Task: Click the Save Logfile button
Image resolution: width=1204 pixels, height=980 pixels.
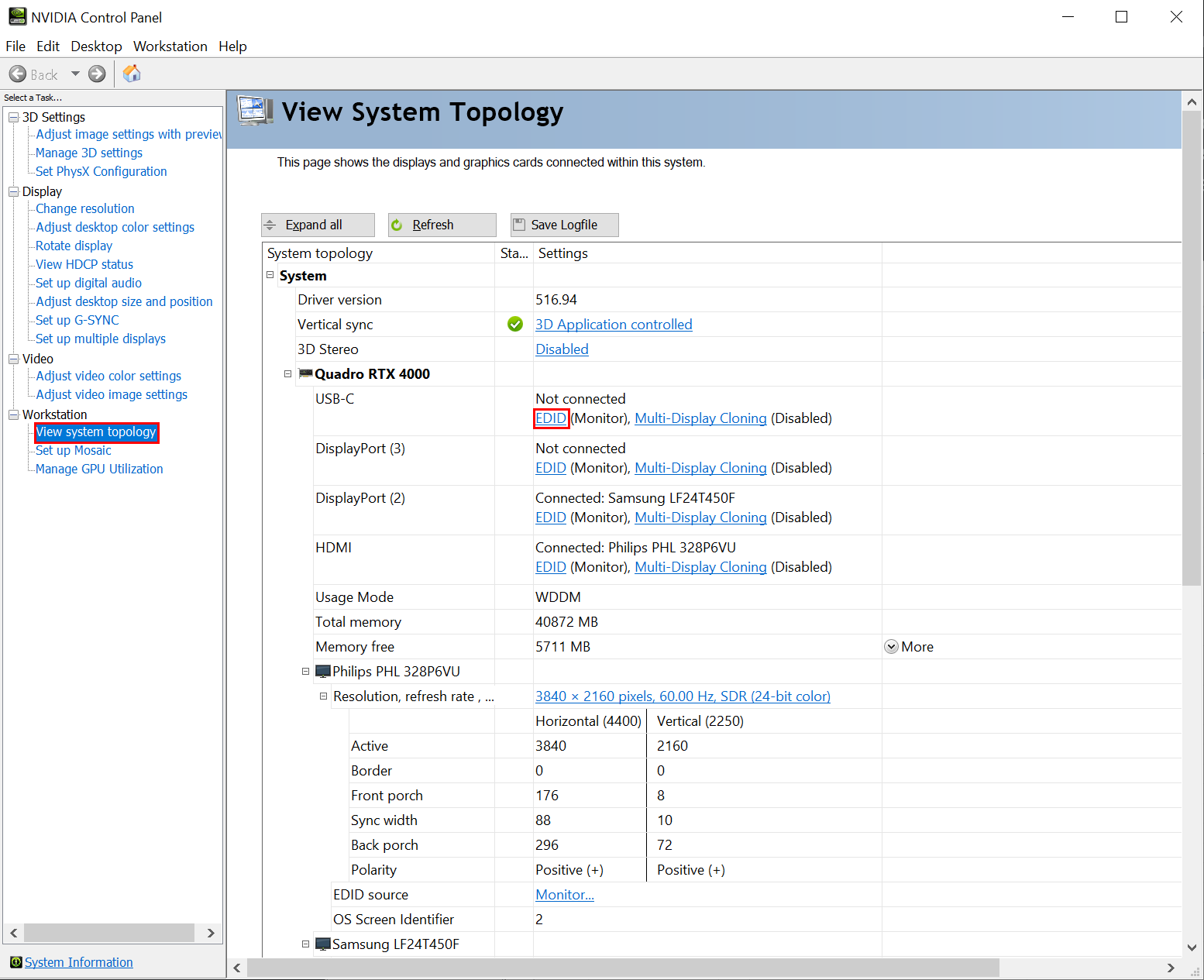Action: point(564,225)
